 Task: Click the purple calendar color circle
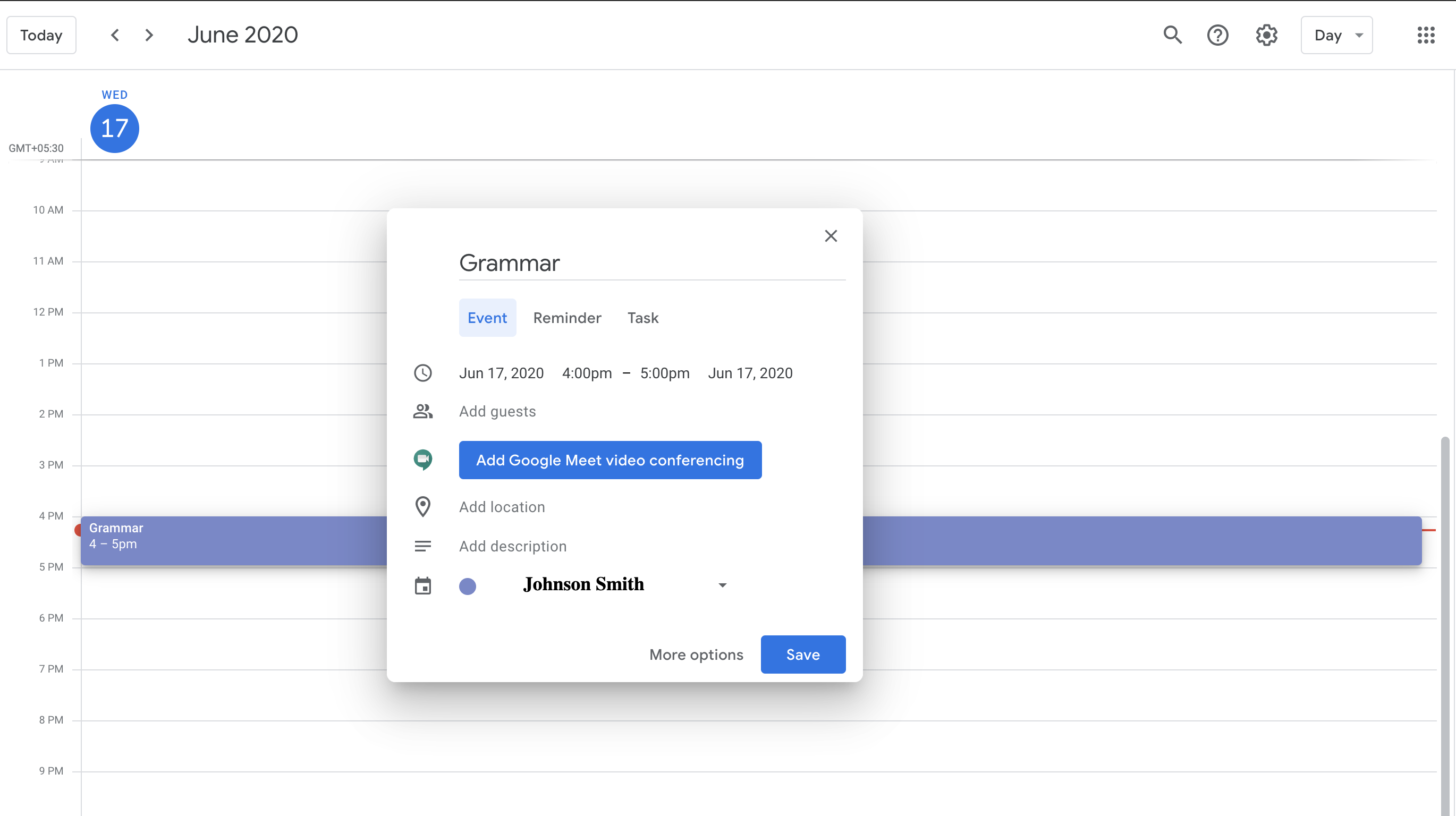coord(468,586)
